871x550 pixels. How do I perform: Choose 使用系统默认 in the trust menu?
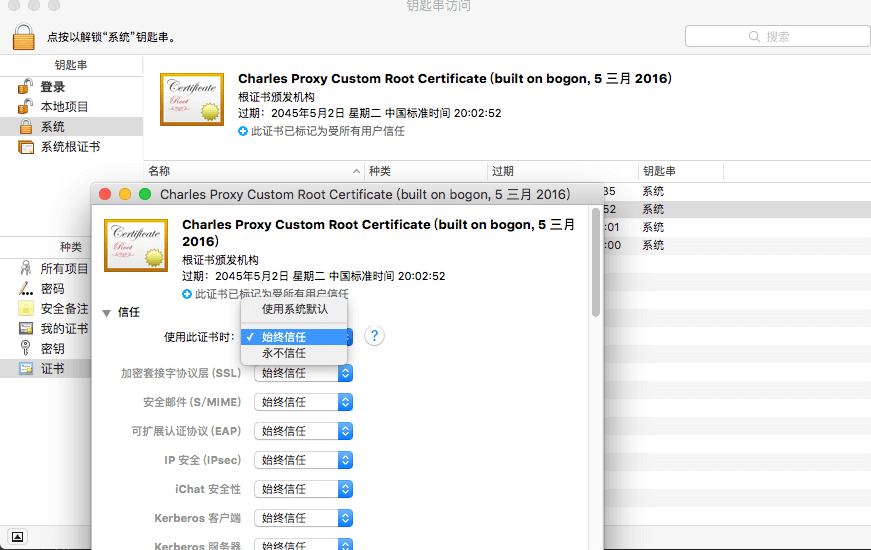point(295,309)
